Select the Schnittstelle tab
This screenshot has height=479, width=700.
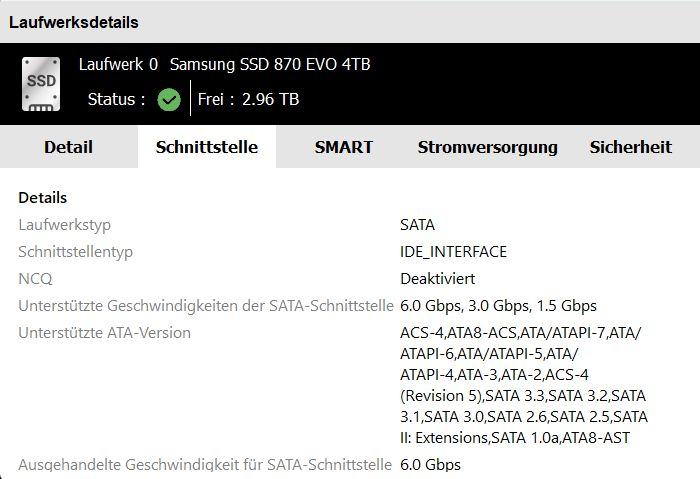(x=207, y=147)
